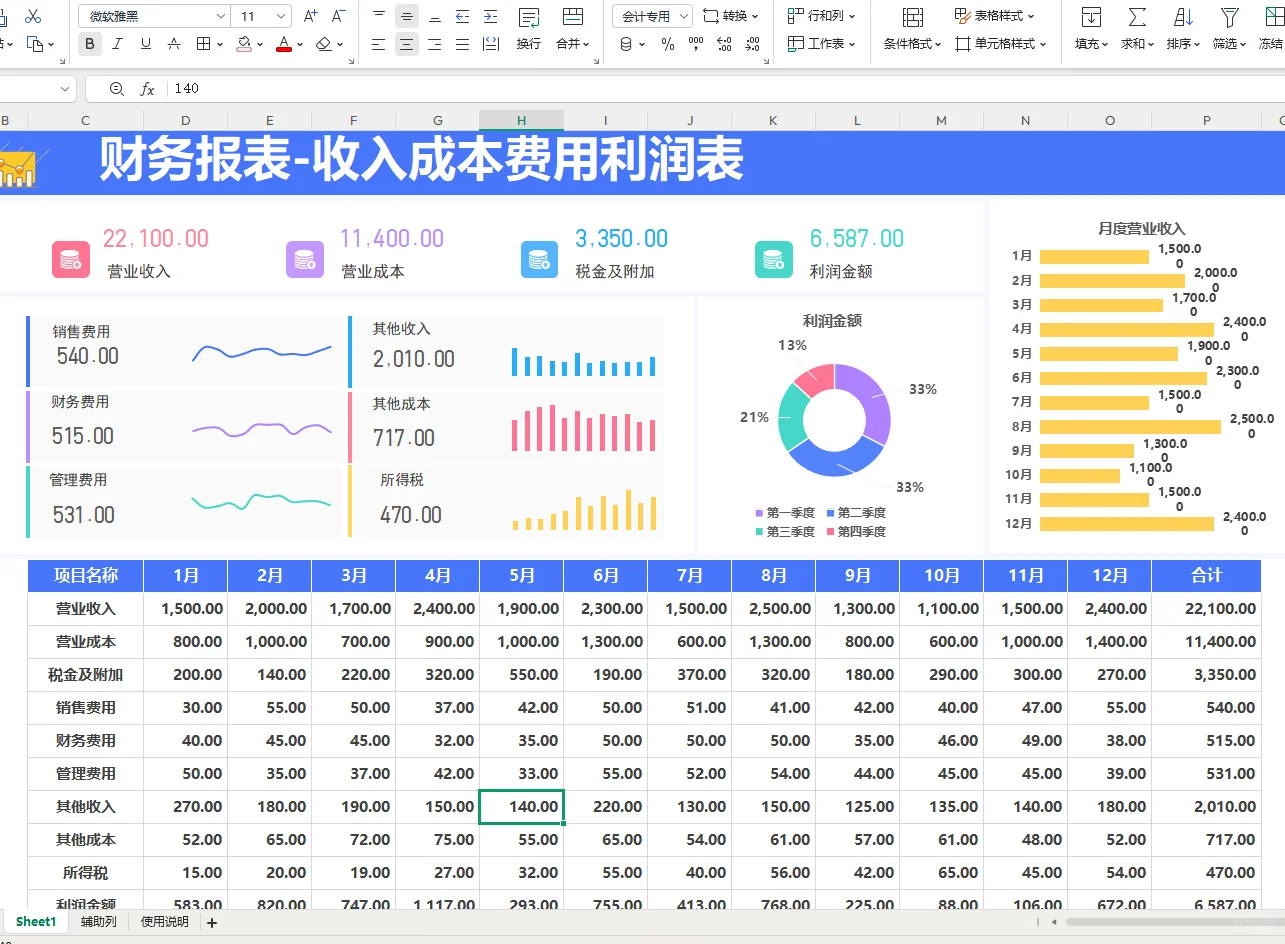The width and height of the screenshot is (1285, 944).
Task: Apply thousands separator style
Action: pos(696,44)
